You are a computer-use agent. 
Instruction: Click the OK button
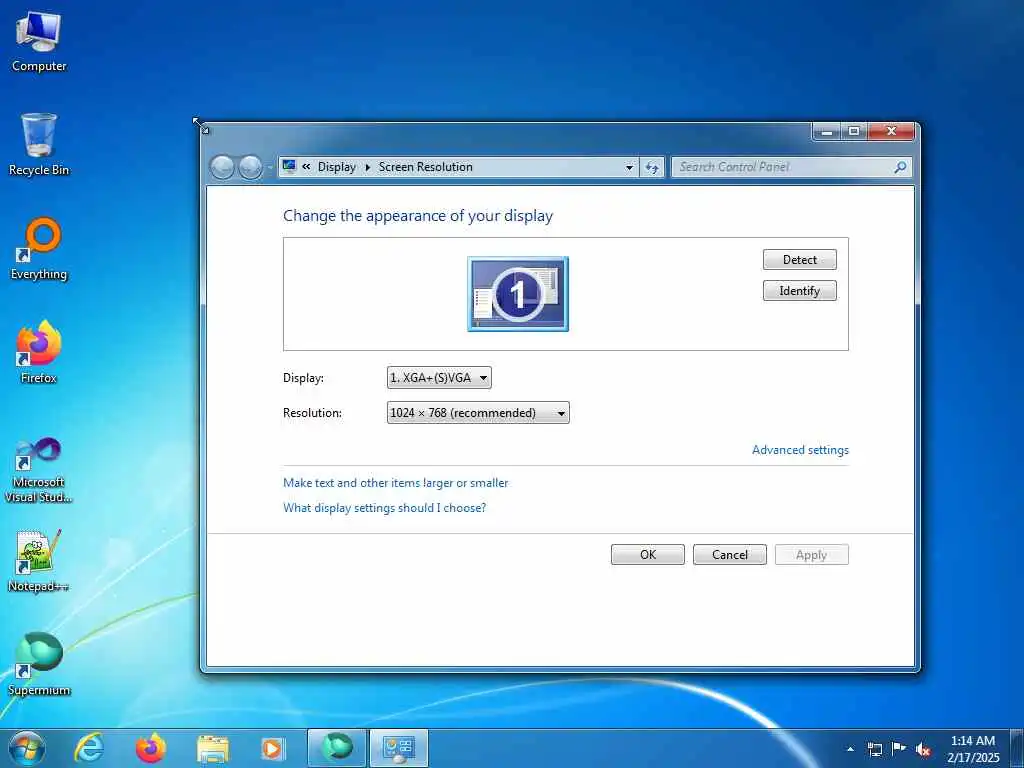pos(648,554)
